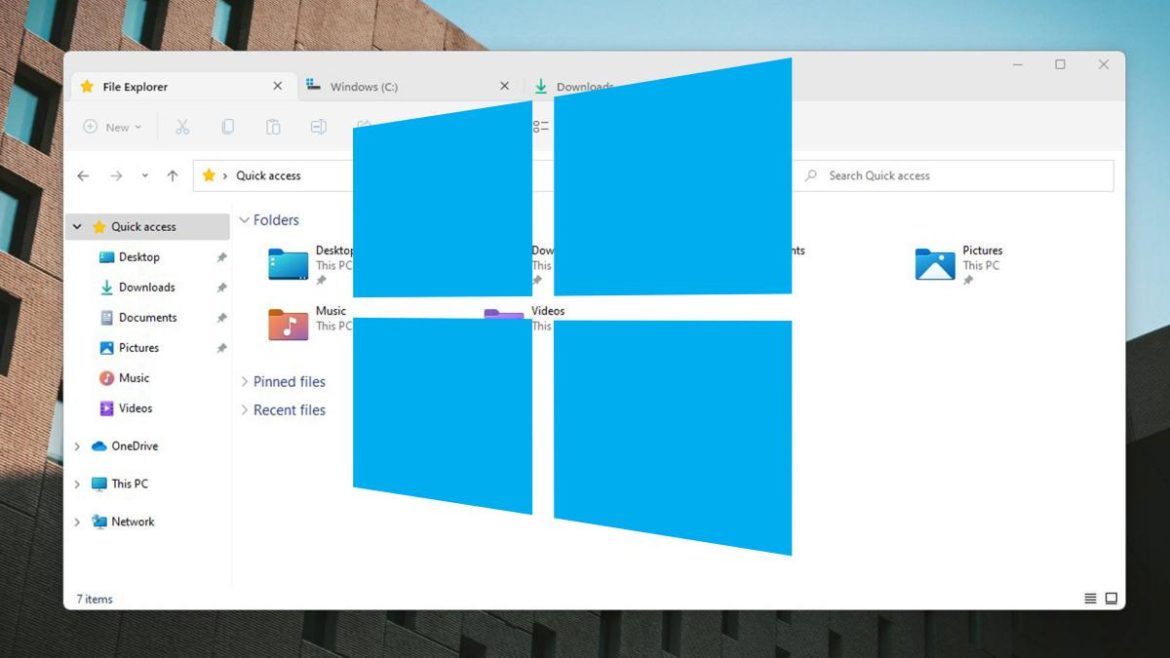The width and height of the screenshot is (1170, 658).
Task: Expand the This PC tree node
Action: click(77, 484)
